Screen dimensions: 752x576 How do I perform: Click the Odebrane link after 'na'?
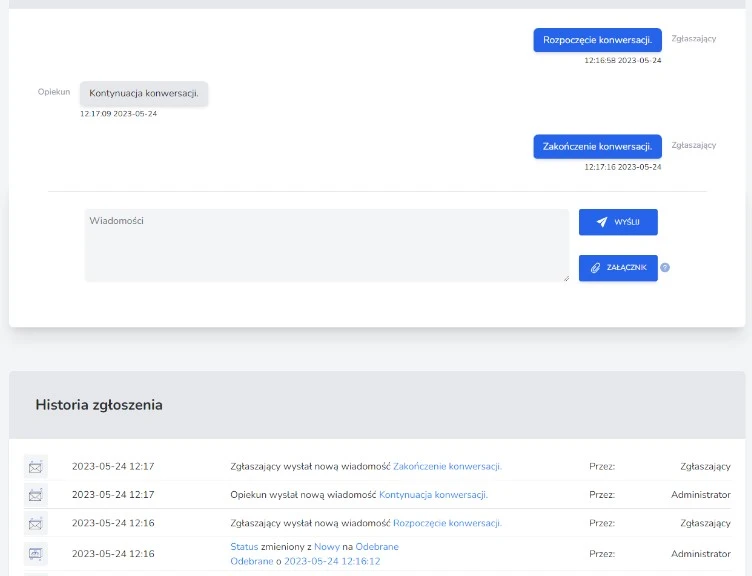point(377,547)
